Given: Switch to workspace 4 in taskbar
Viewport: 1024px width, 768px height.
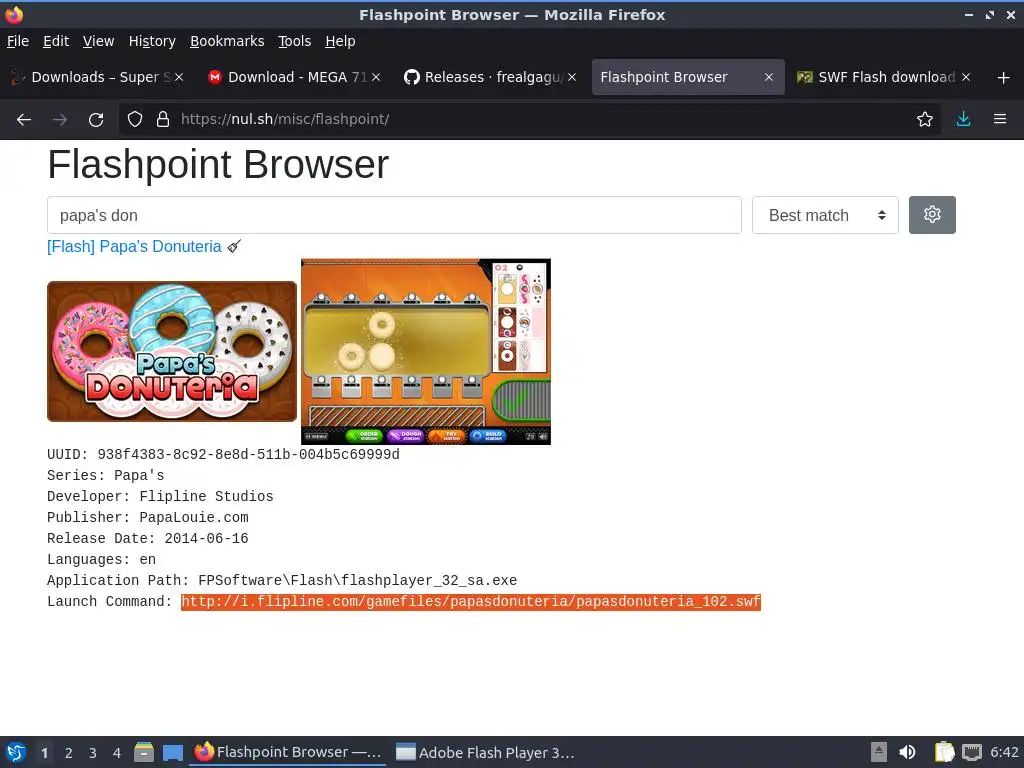Looking at the screenshot, I should (x=117, y=753).
